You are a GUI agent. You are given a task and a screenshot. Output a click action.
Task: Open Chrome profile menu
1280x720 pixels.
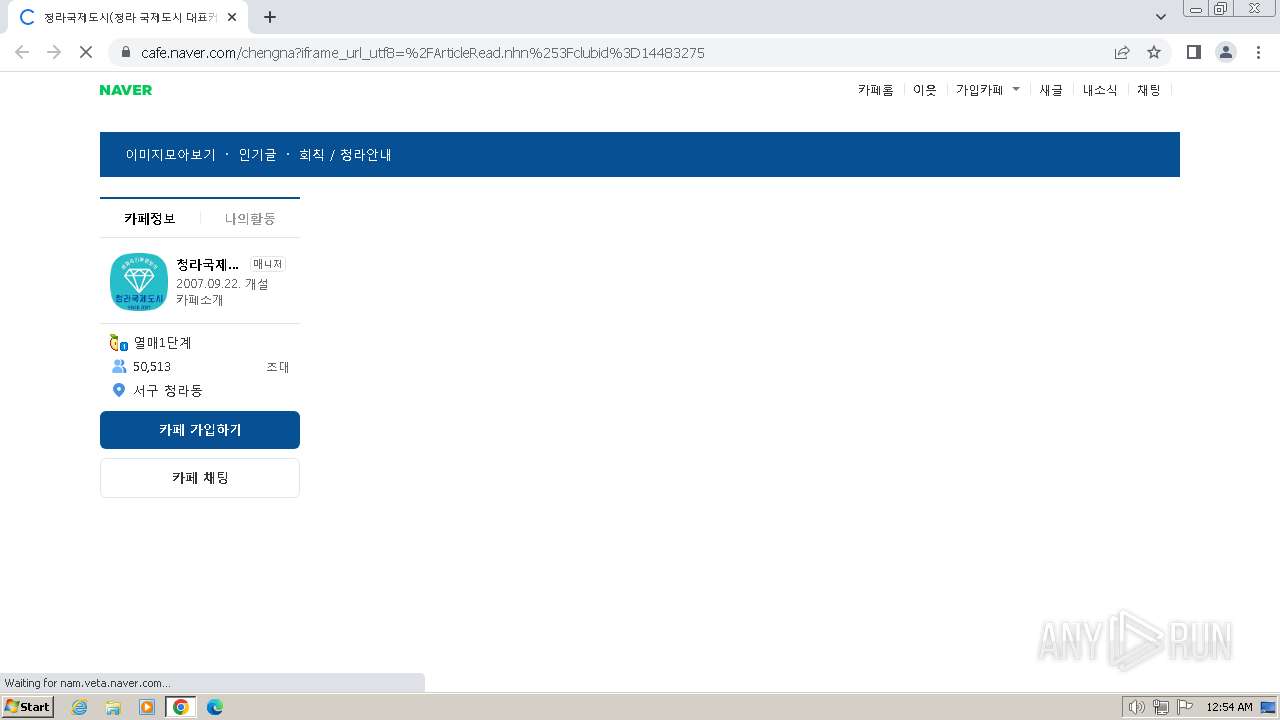click(1225, 52)
